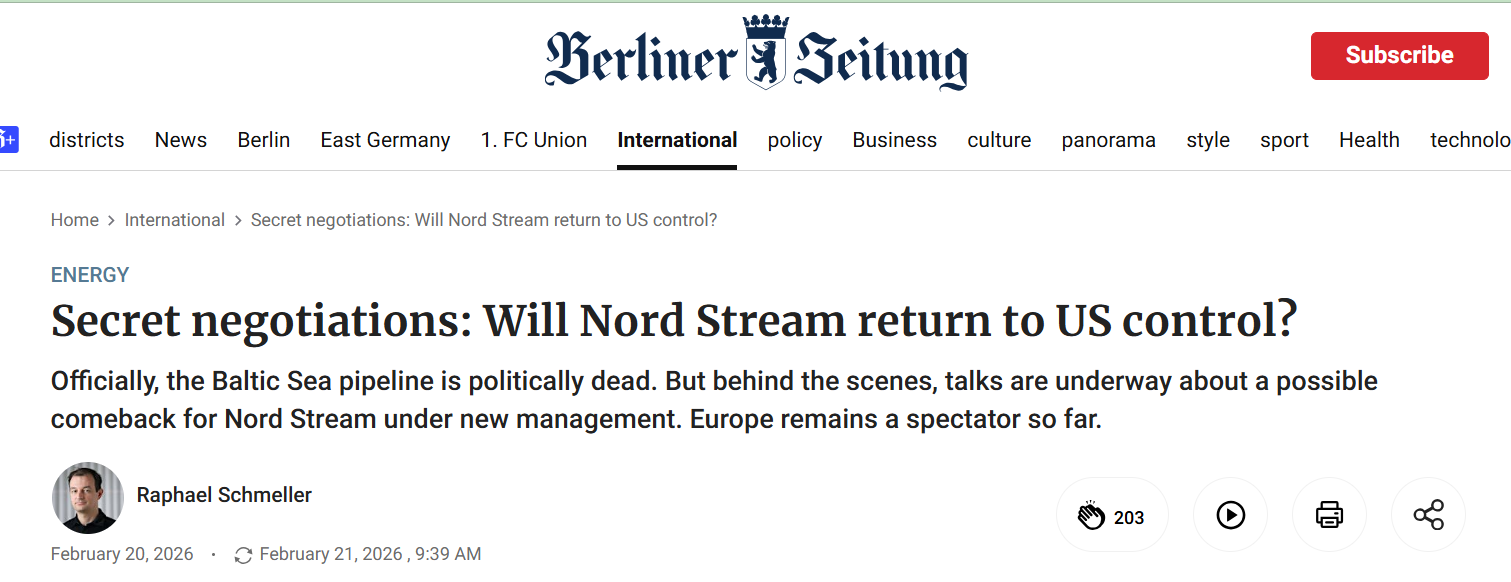
Task: Click the blue plus icon at left edge
Action: [x=8, y=140]
